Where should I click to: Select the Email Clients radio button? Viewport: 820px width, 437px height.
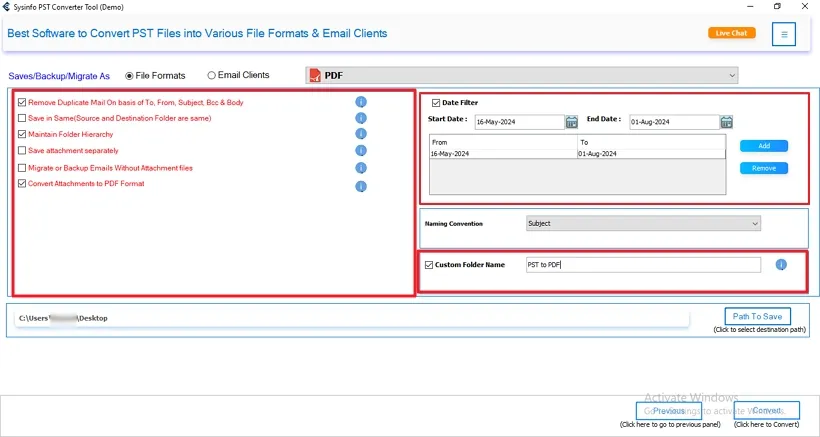pyautogui.click(x=211, y=75)
